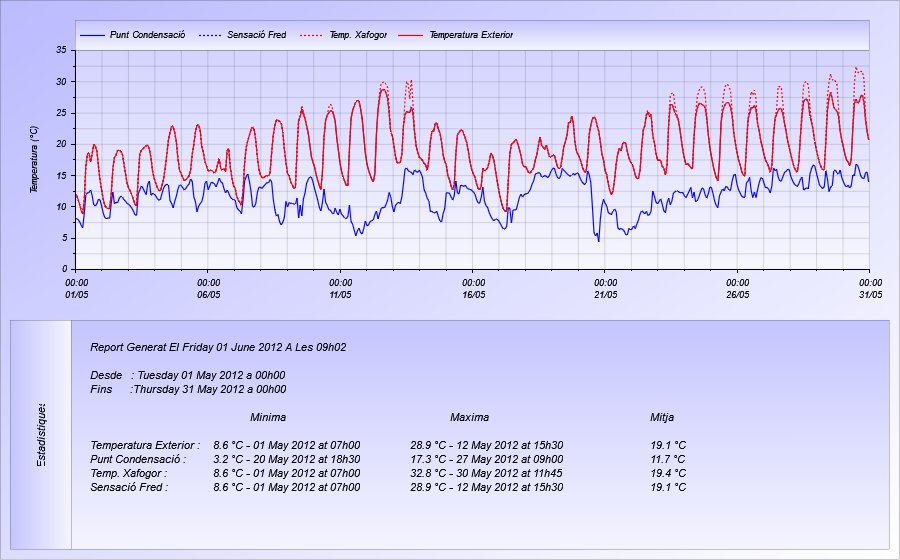Click the 31/05 date marker on x-axis

coord(869,294)
